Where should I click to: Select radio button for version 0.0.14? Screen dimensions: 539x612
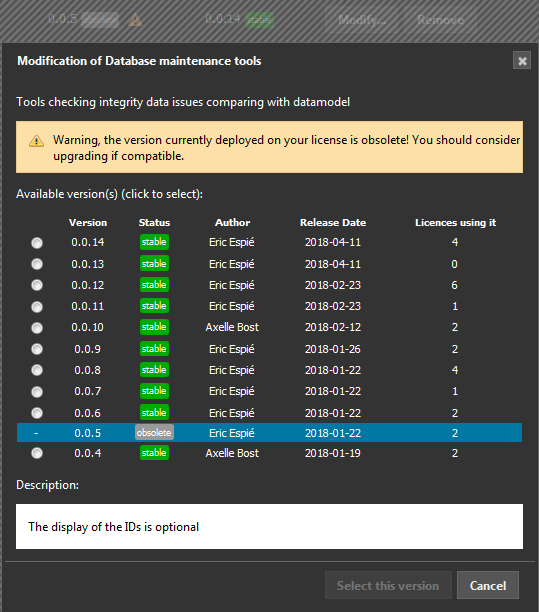(37, 243)
